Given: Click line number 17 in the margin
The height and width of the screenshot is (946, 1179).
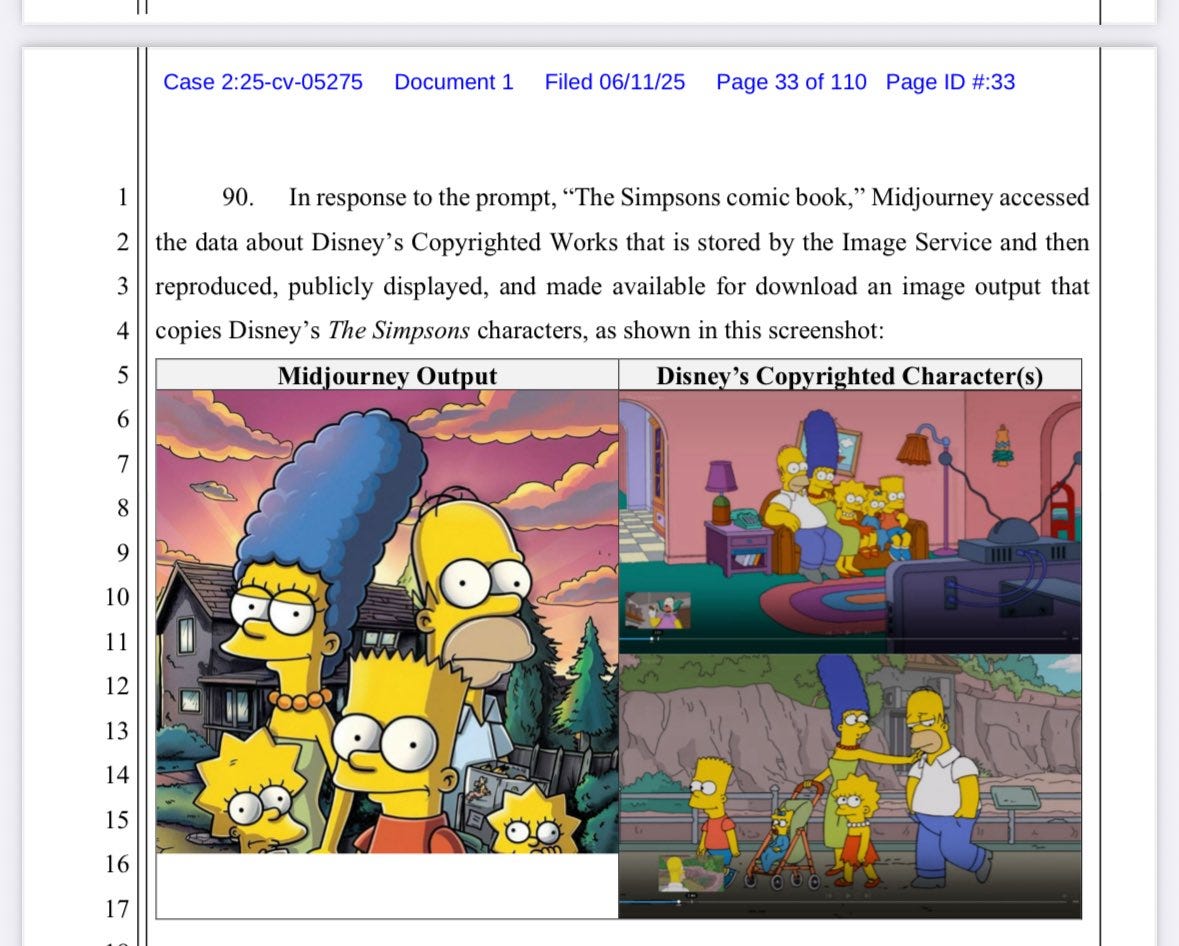Looking at the screenshot, I should tap(117, 909).
